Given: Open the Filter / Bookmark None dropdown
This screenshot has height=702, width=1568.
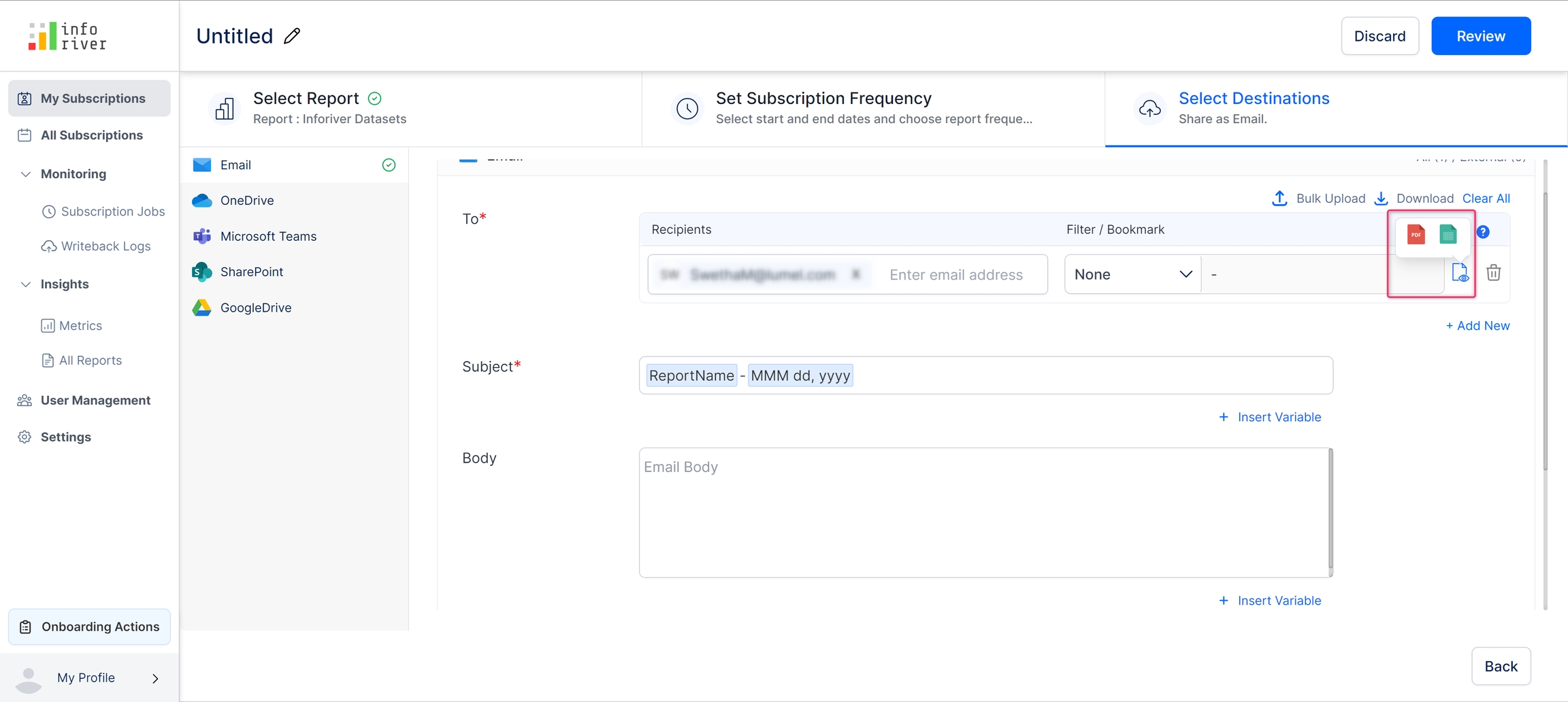Looking at the screenshot, I should (x=1132, y=274).
